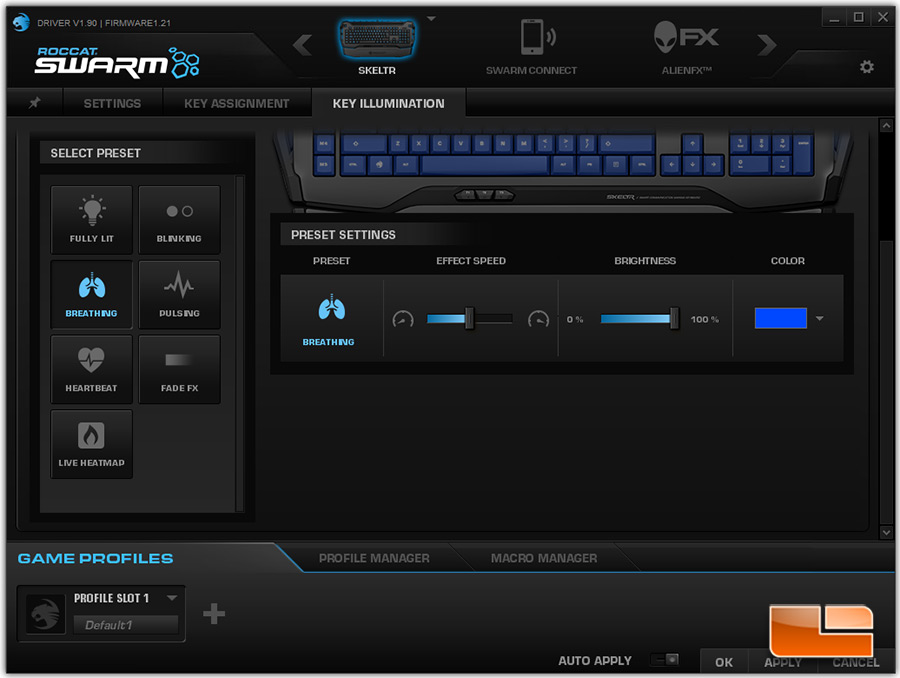Open the Swarm Connect device
Image resolution: width=900 pixels, height=678 pixels.
[532, 47]
